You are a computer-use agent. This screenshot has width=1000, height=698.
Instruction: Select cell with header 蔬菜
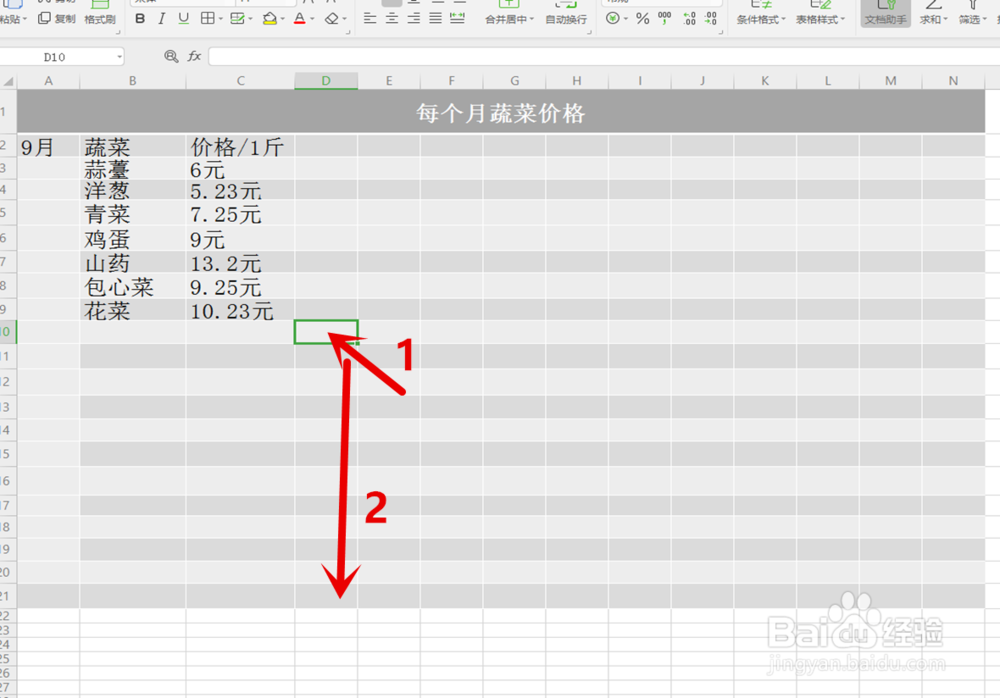click(133, 147)
